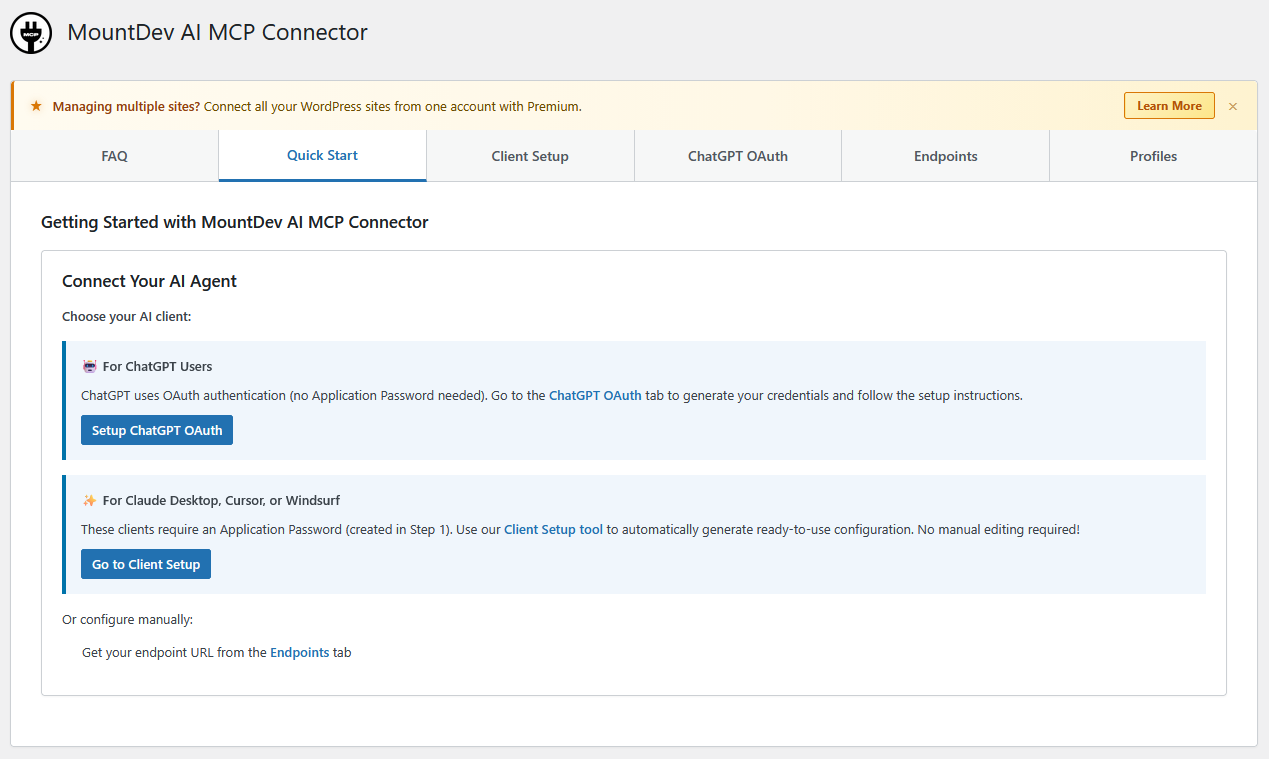Click the star icon in the Premium banner
Screen dimensions: 1269x759
36,106
